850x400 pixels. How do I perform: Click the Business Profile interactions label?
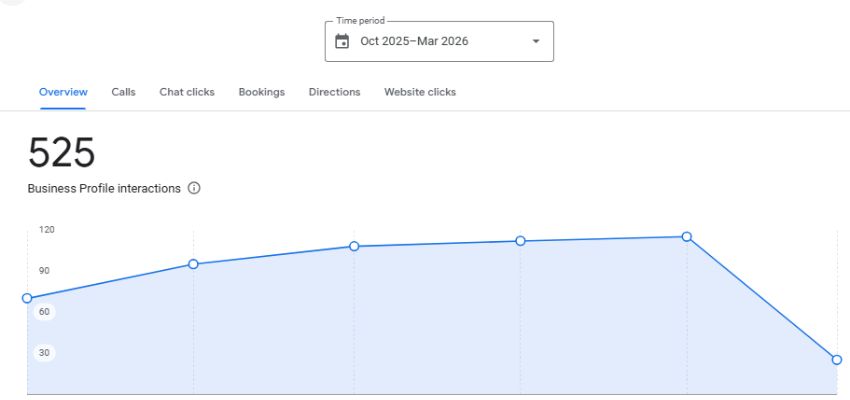coord(104,188)
